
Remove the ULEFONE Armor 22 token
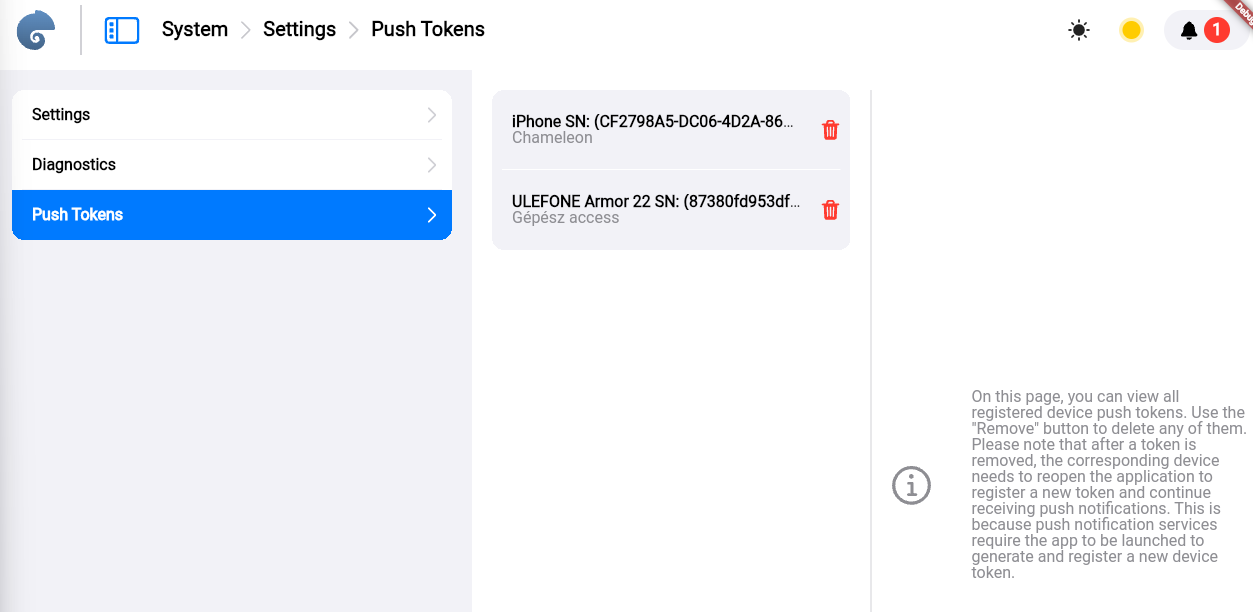(830, 210)
